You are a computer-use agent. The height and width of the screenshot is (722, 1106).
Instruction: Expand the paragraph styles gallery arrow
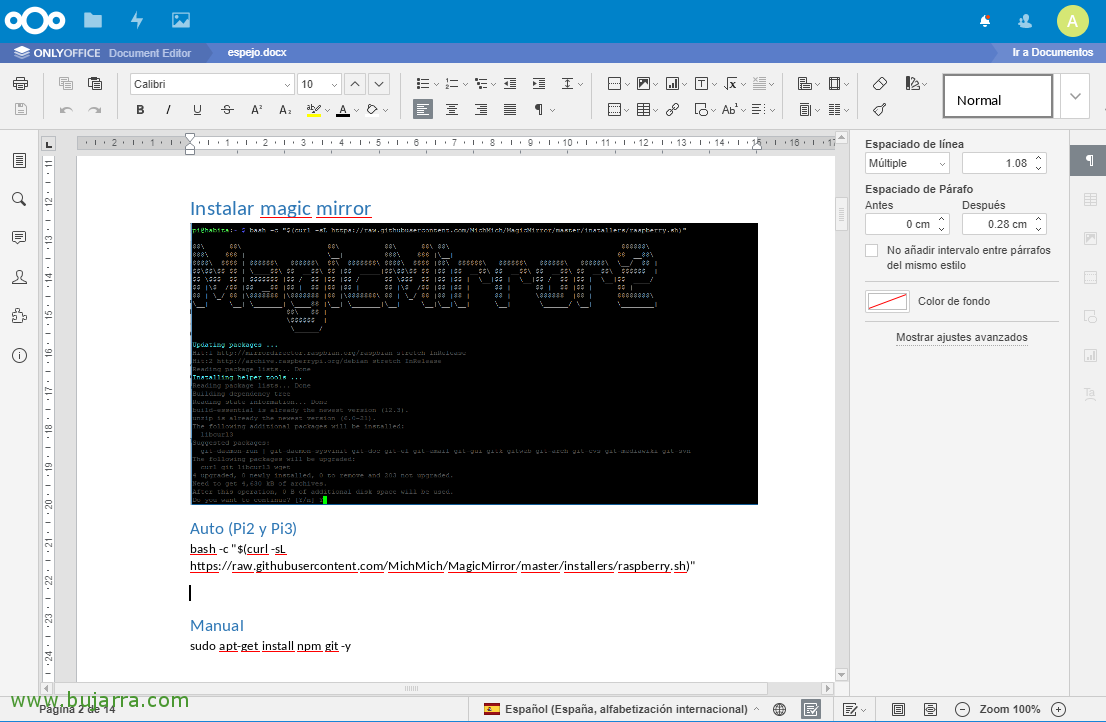pyautogui.click(x=1075, y=97)
